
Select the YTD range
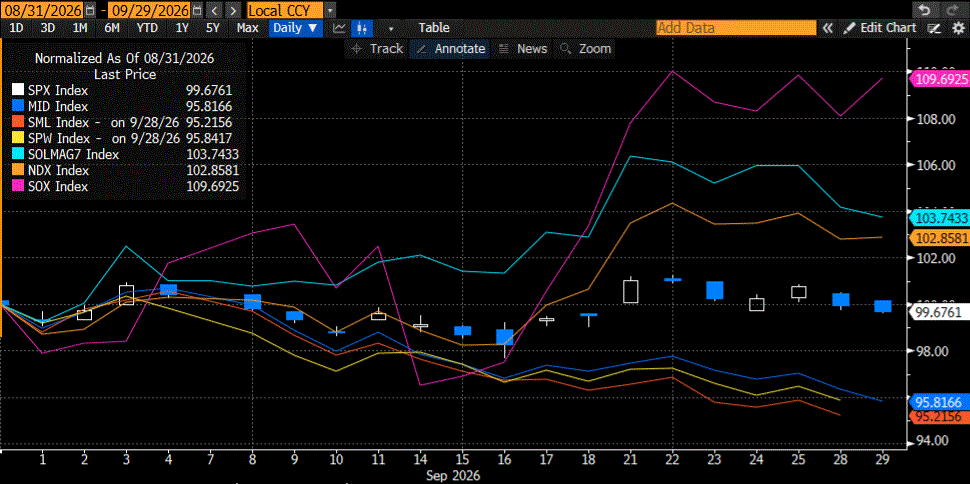(x=147, y=28)
